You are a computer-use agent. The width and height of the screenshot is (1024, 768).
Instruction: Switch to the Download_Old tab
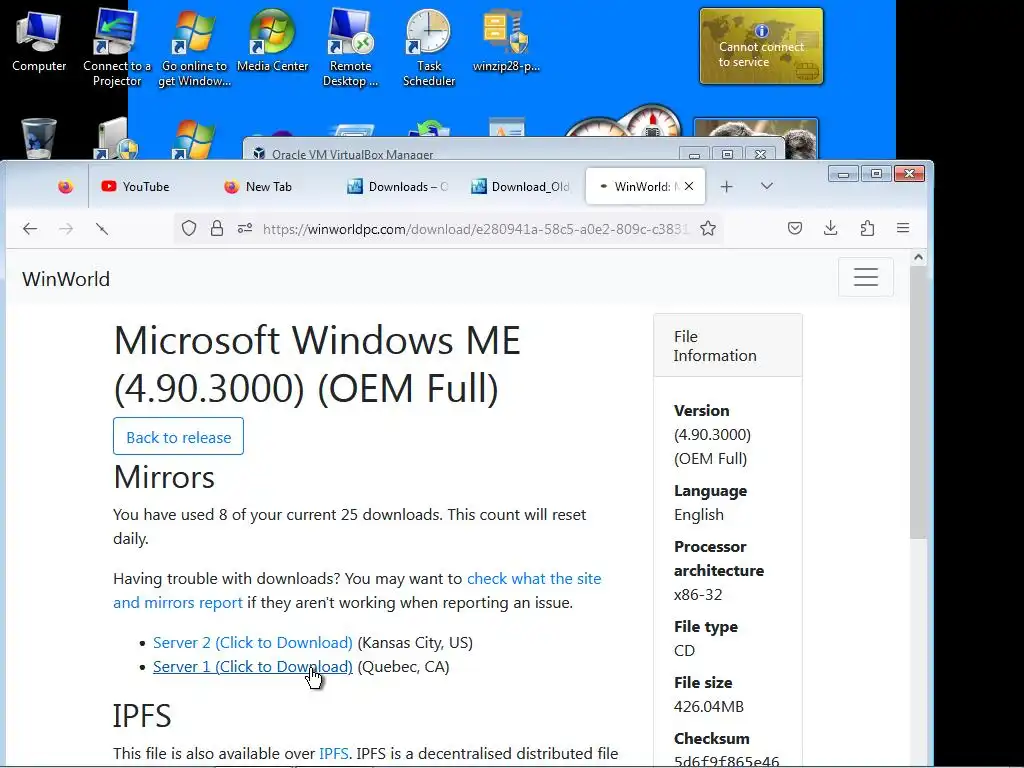(x=520, y=187)
